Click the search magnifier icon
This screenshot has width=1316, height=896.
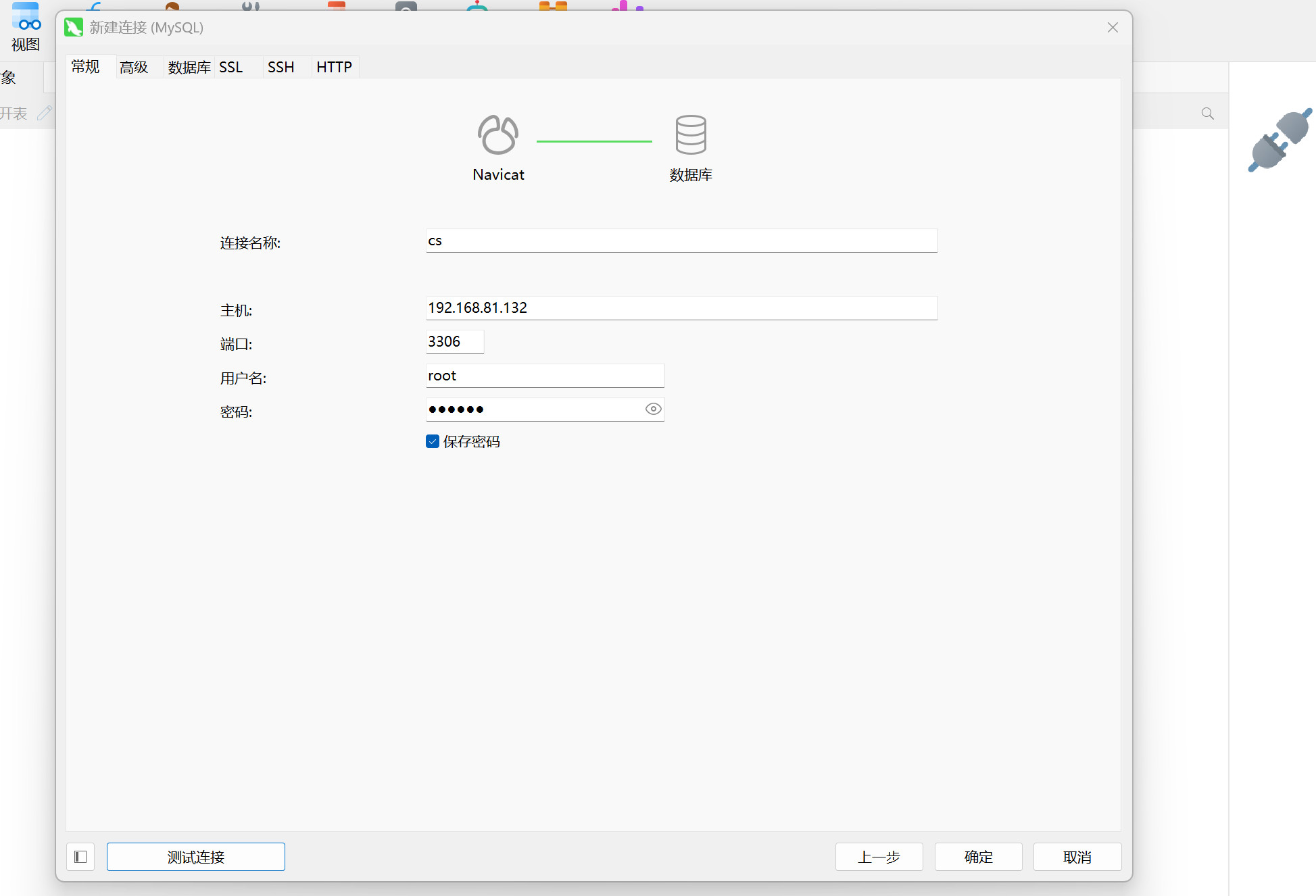(x=1207, y=114)
